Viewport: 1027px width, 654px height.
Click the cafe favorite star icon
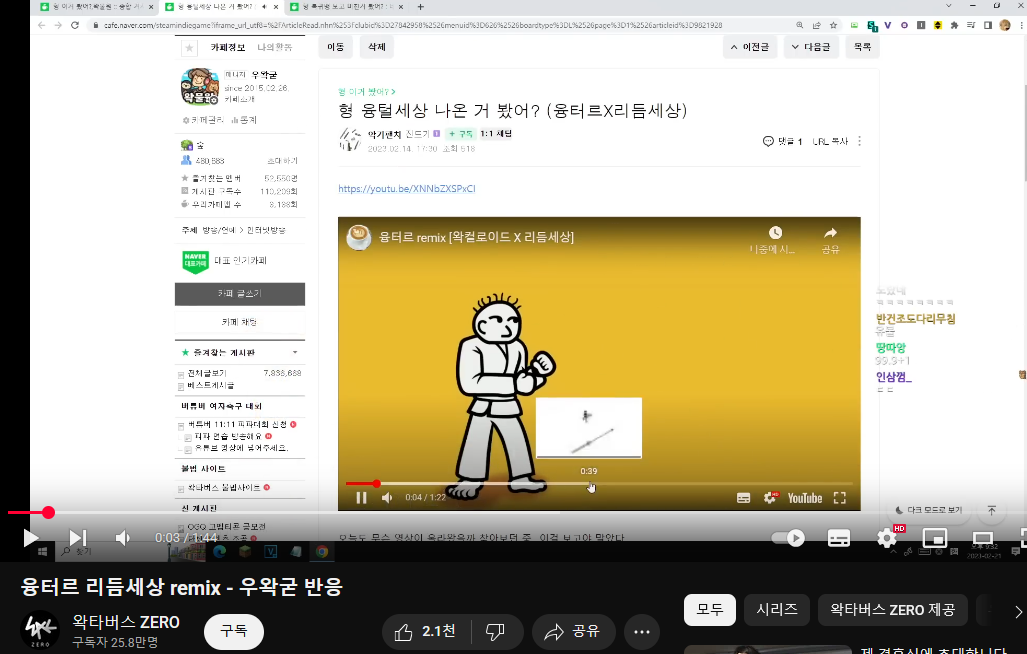pyautogui.click(x=189, y=48)
